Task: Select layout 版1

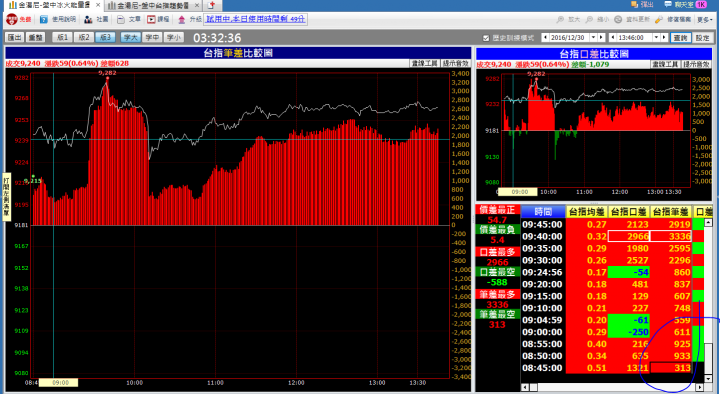Action: pyautogui.click(x=62, y=38)
